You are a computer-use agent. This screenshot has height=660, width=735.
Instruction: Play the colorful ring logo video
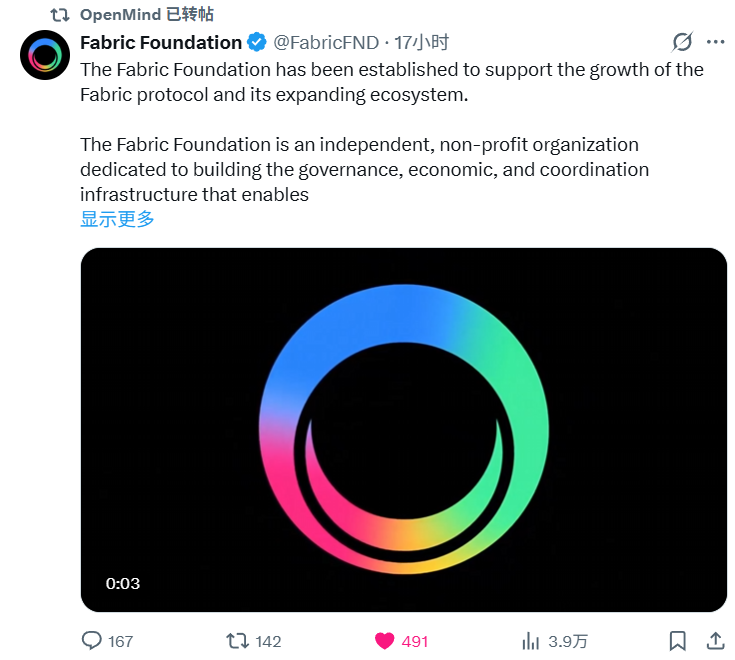pos(404,429)
